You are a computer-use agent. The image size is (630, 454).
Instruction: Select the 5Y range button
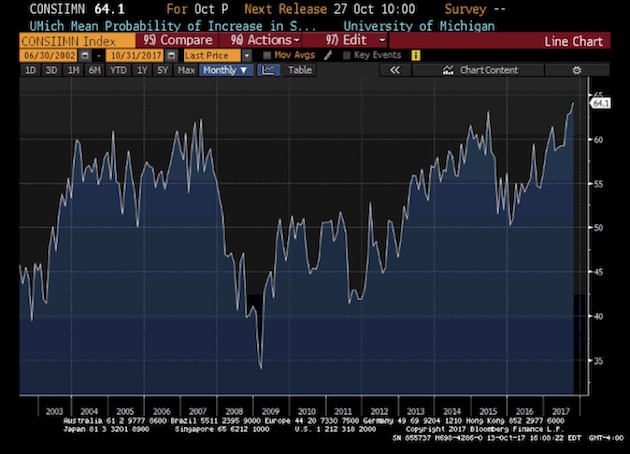(x=162, y=71)
